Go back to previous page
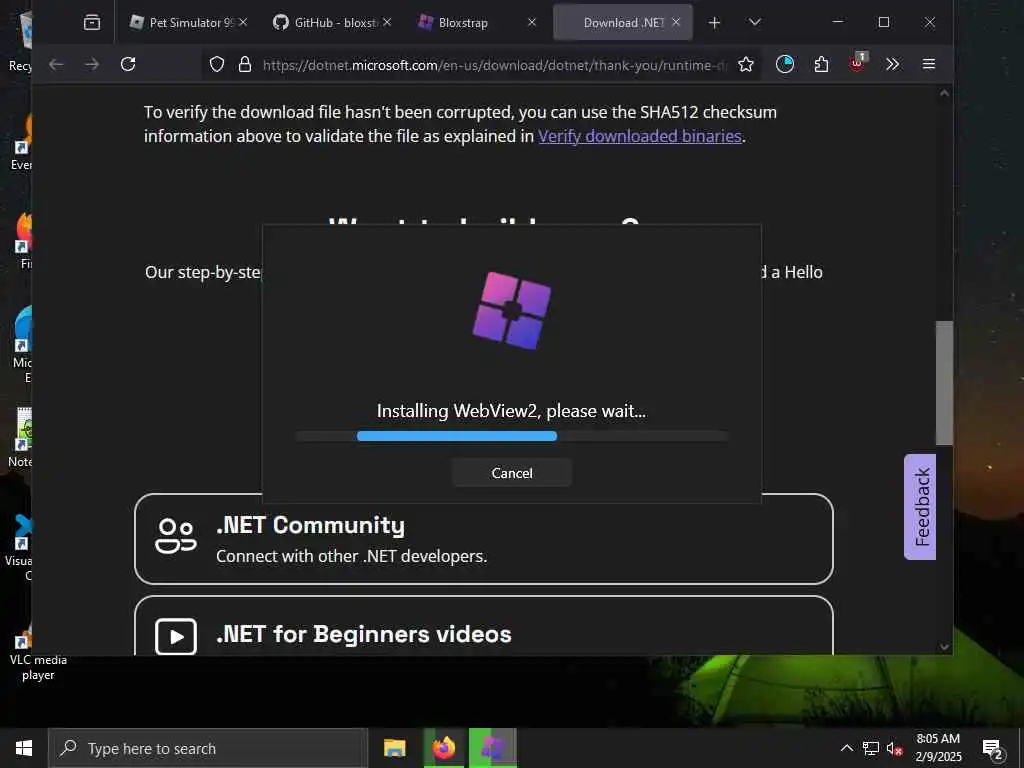This screenshot has width=1024, height=768. pyautogui.click(x=56, y=64)
